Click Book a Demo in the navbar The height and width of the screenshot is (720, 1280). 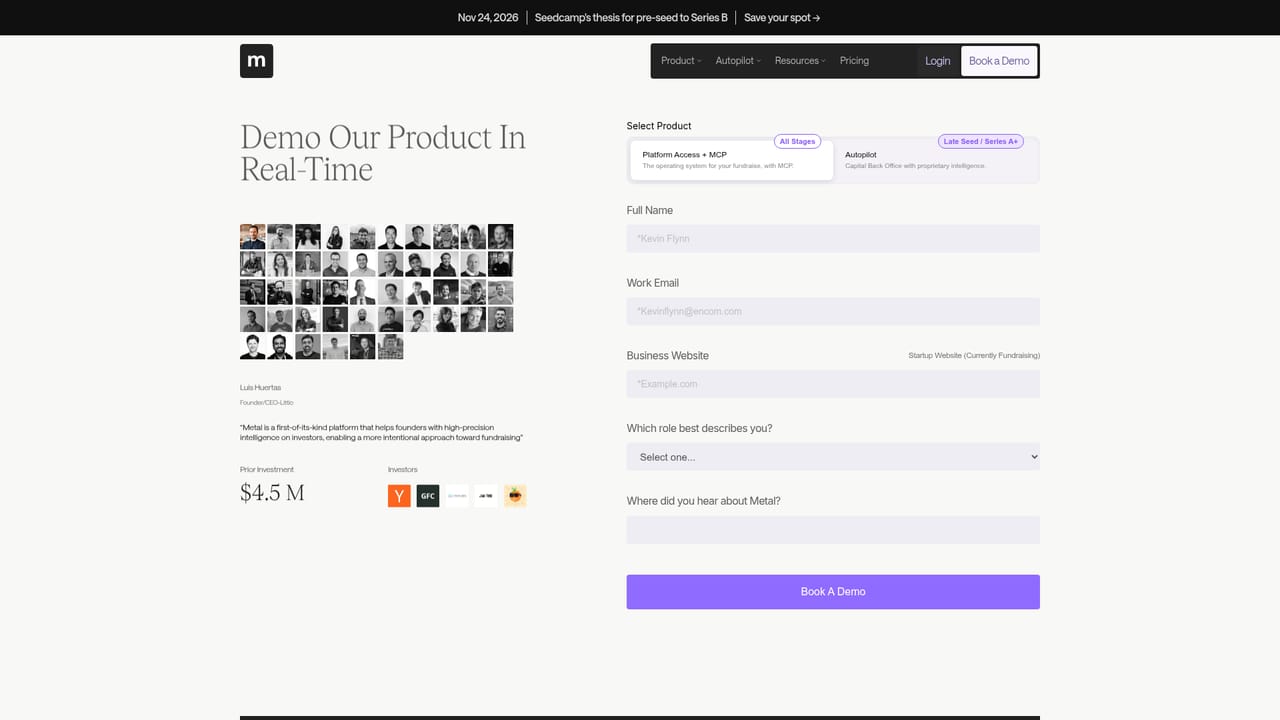999,61
